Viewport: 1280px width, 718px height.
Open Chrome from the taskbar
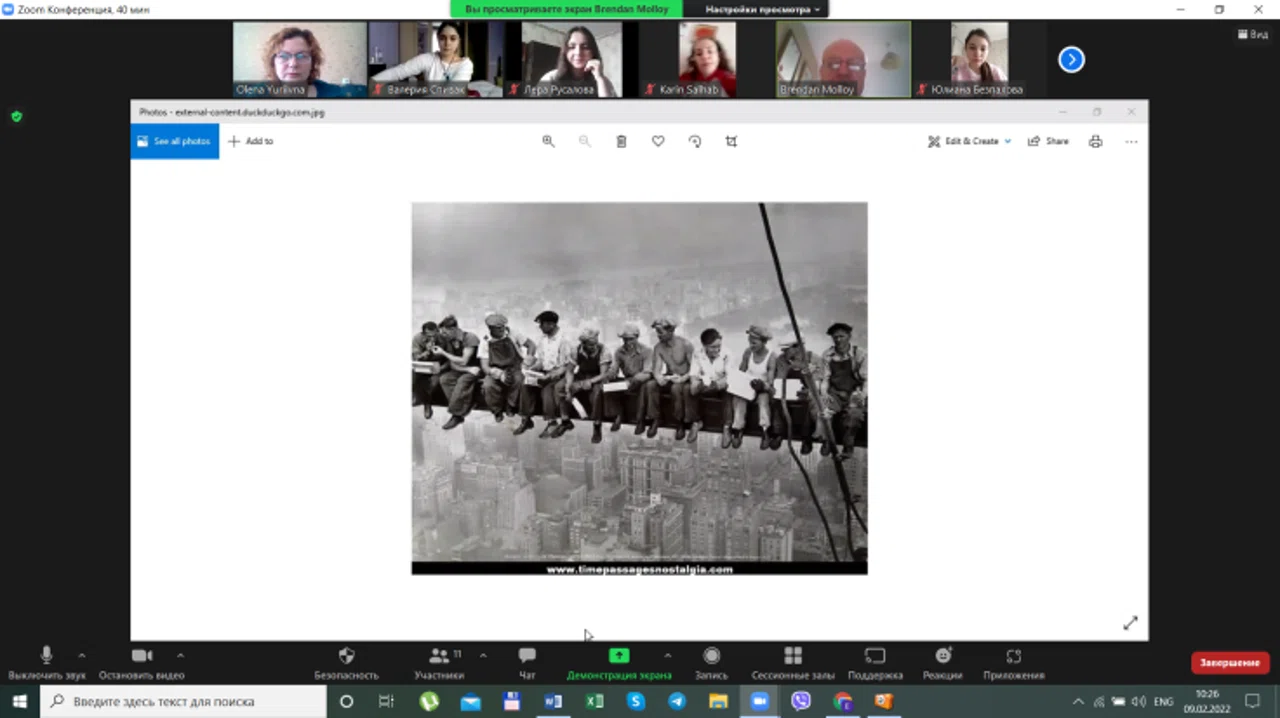tap(842, 701)
